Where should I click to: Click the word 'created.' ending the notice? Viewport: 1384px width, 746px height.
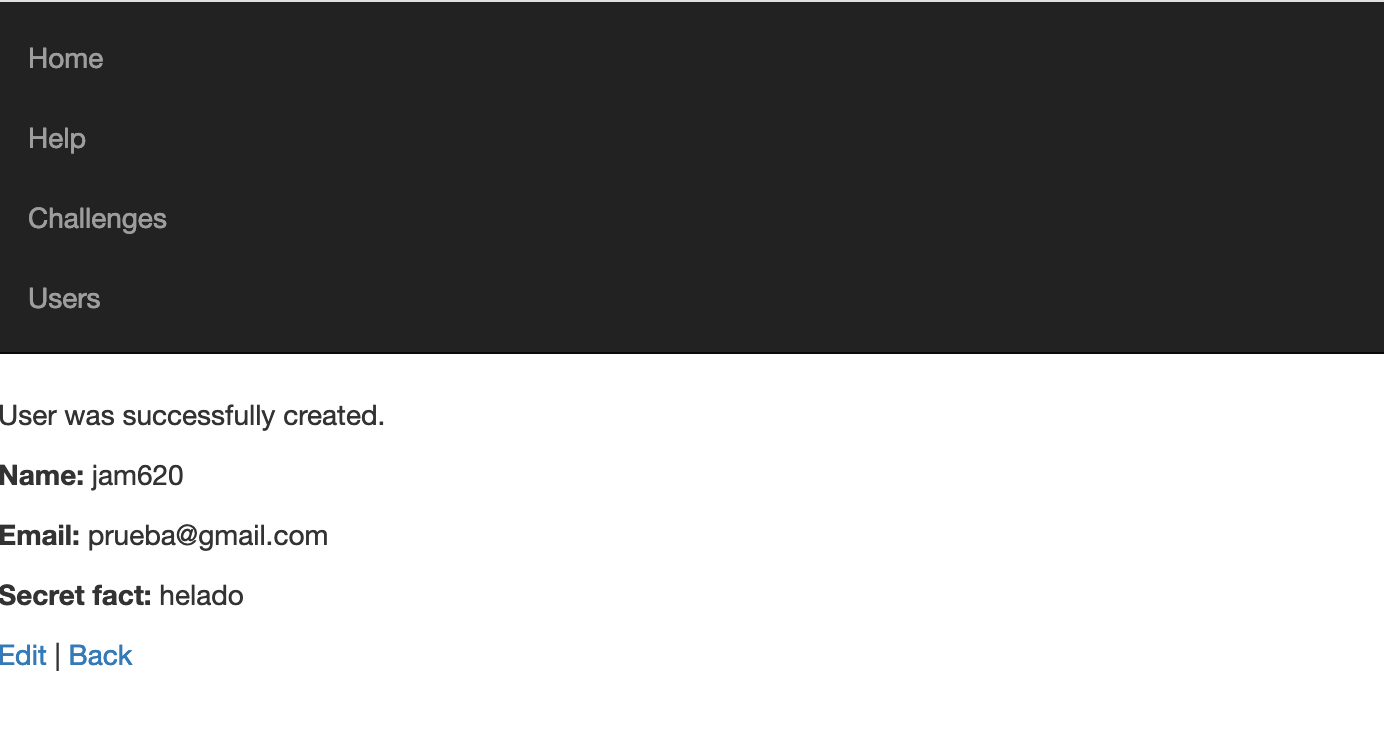pos(334,415)
